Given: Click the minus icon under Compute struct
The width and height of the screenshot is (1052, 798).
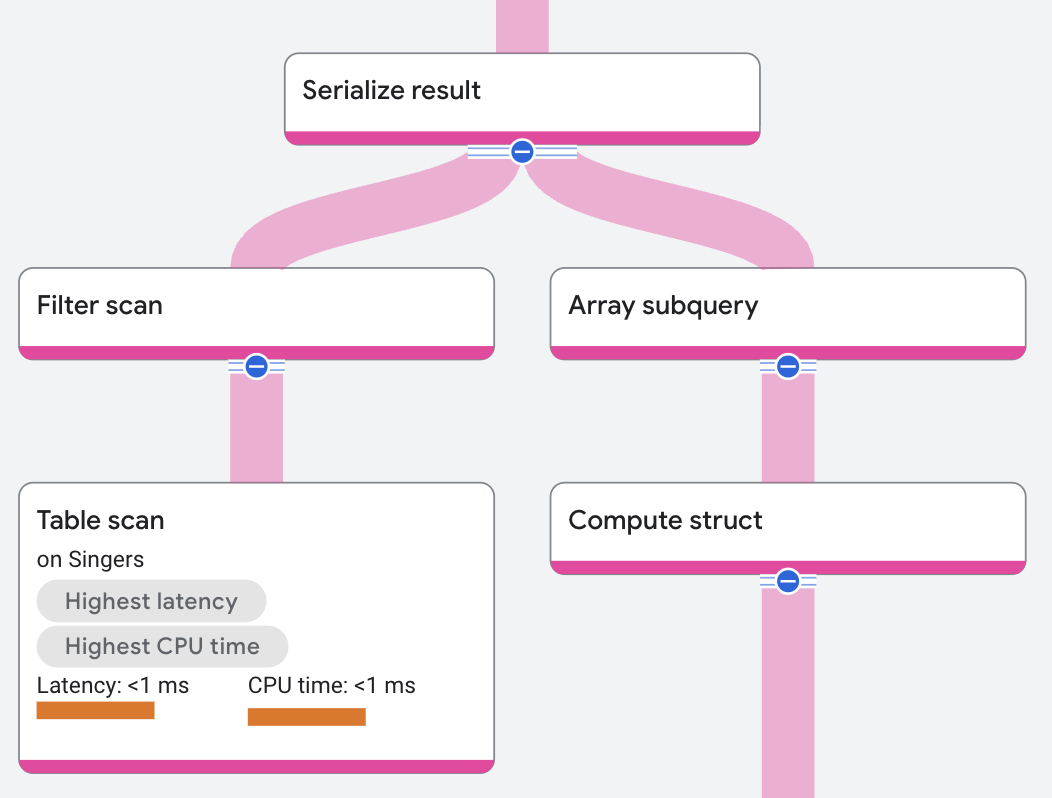Looking at the screenshot, I should coord(788,580).
